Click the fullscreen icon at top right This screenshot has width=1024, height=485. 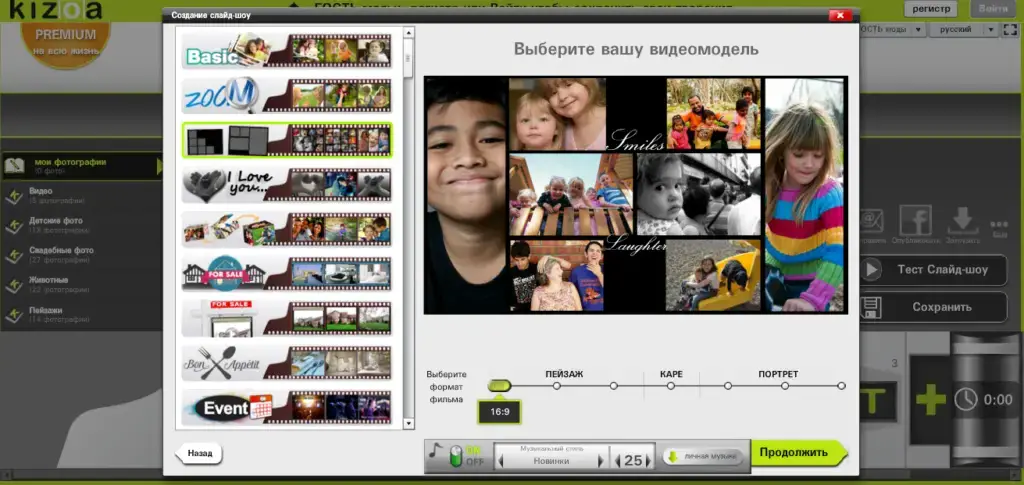pos(1000,223)
